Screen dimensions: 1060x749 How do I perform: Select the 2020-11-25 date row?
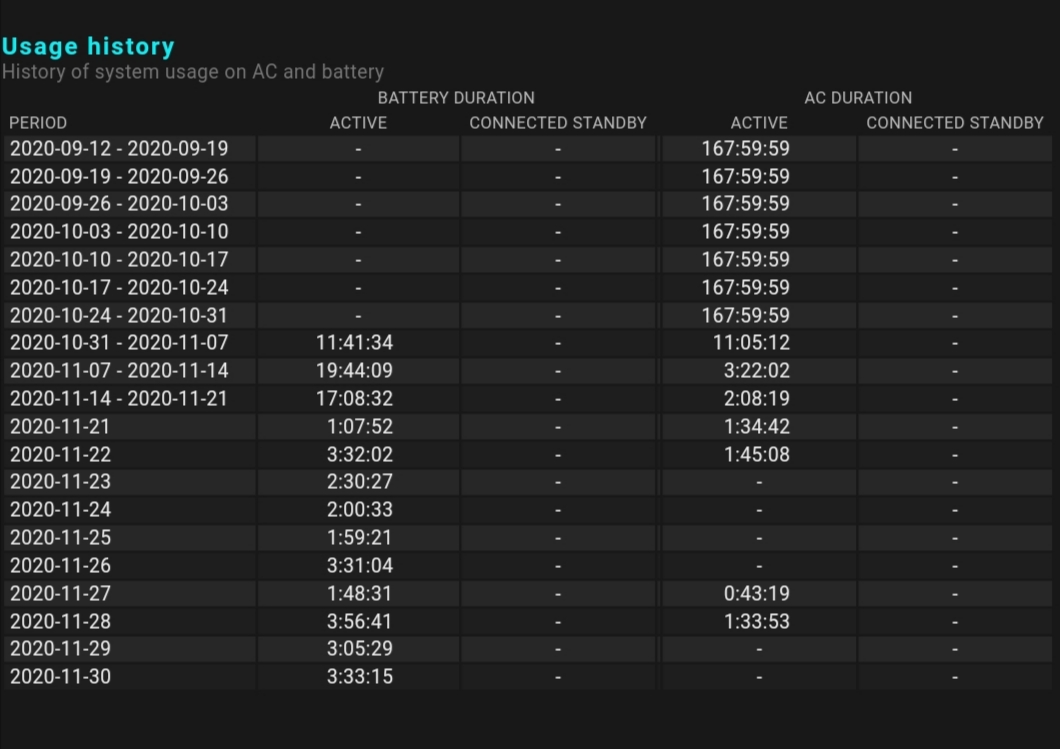(527, 537)
